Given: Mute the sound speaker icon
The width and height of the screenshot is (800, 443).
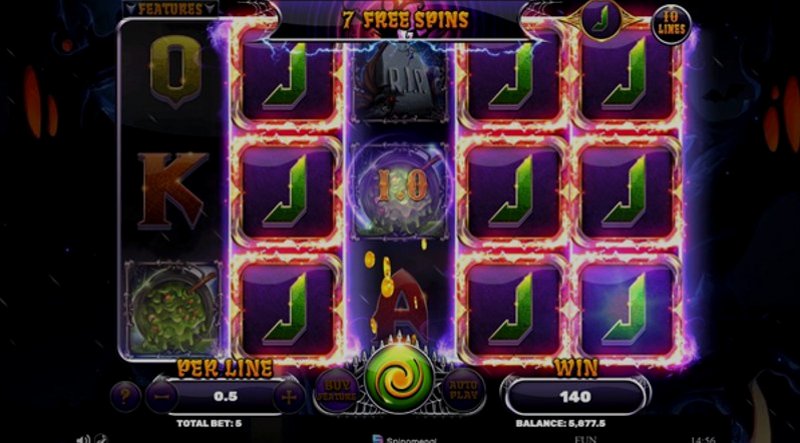Looking at the screenshot, I should tap(83, 439).
